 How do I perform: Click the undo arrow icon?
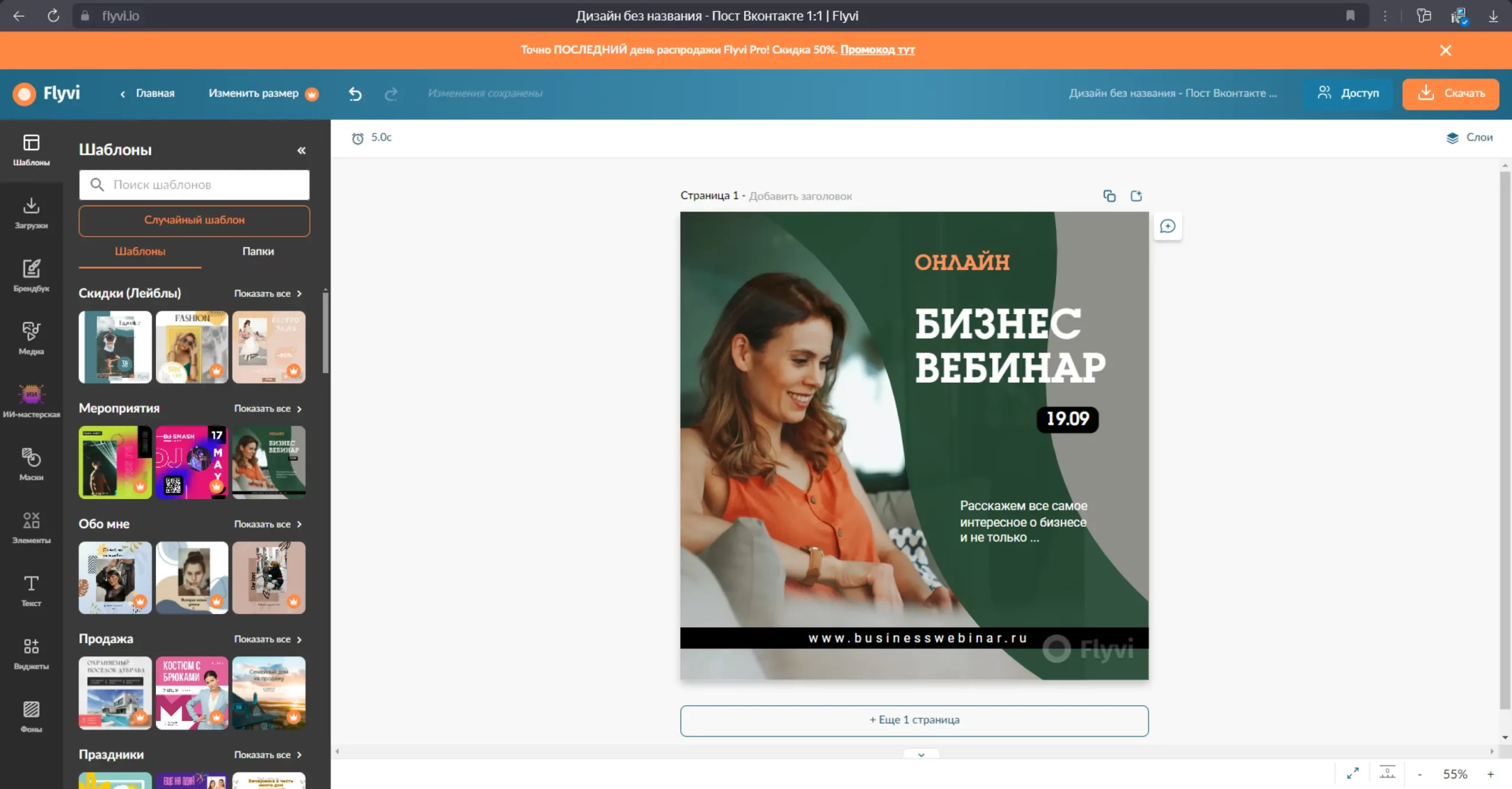(x=355, y=93)
